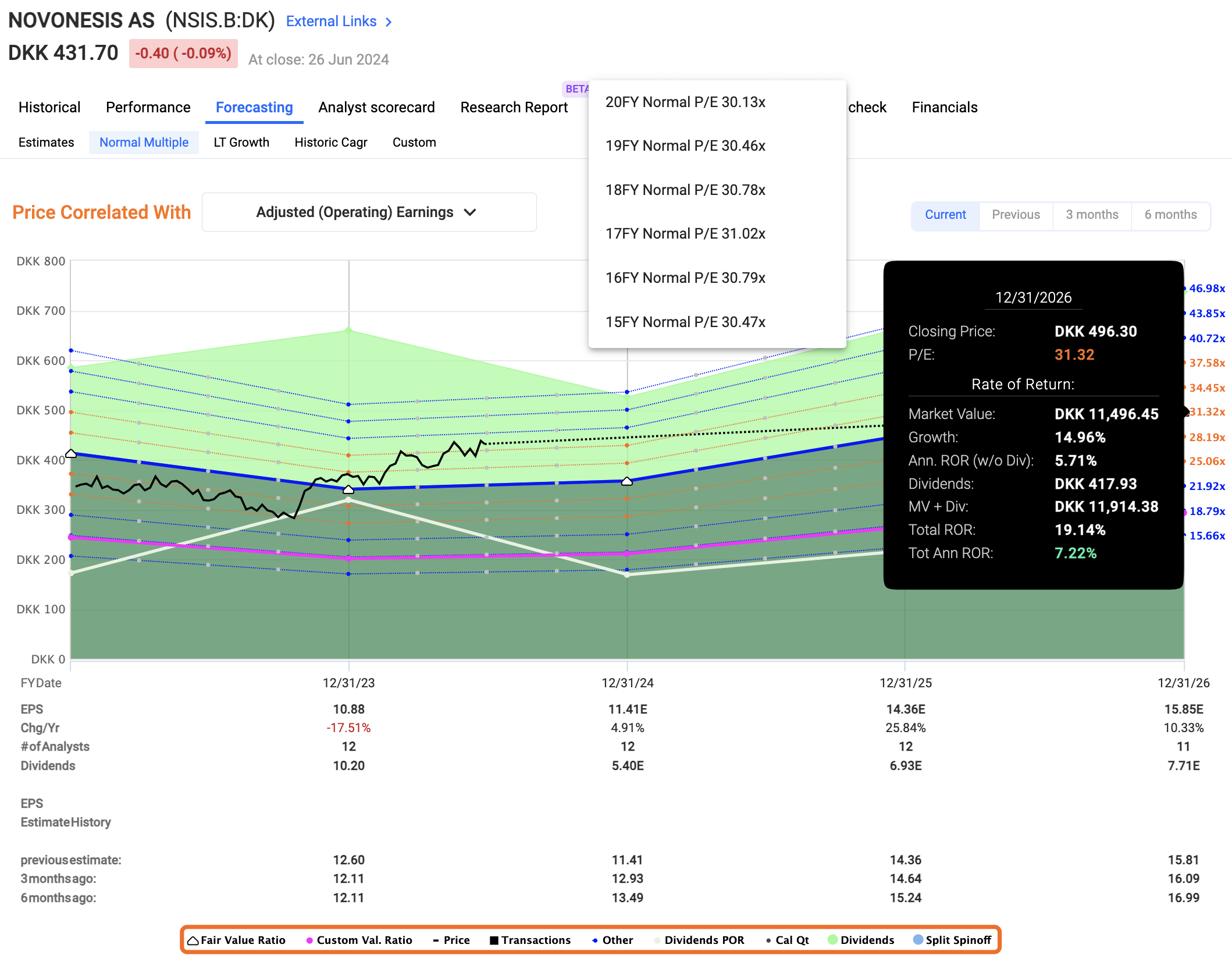Toggle the Price series visibility

(x=452, y=940)
